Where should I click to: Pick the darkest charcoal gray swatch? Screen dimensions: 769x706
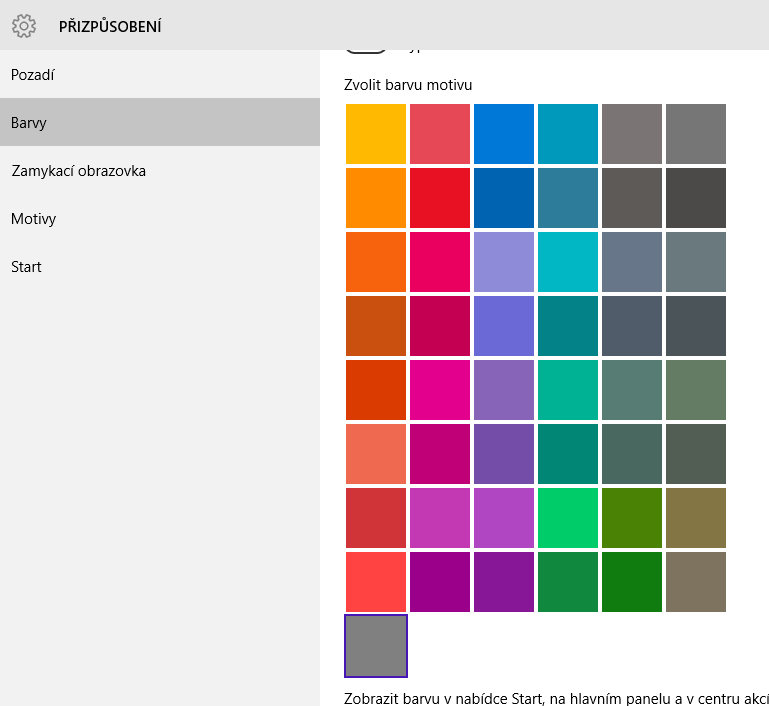click(x=696, y=198)
